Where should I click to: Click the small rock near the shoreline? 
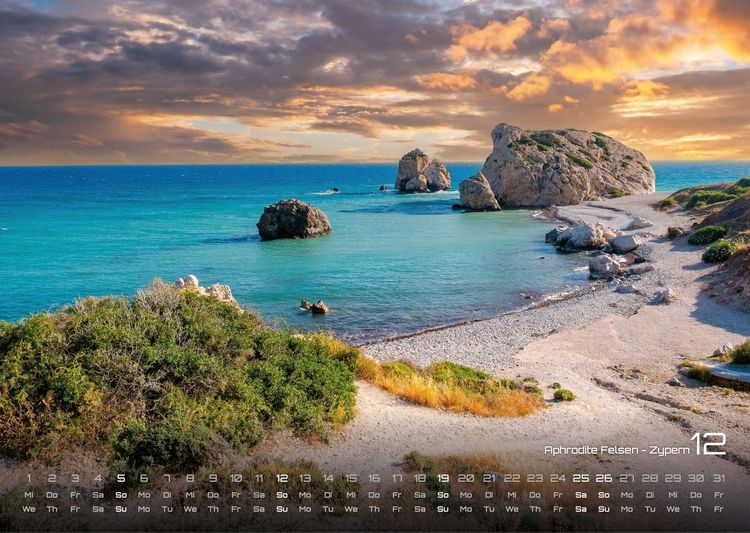315,307
